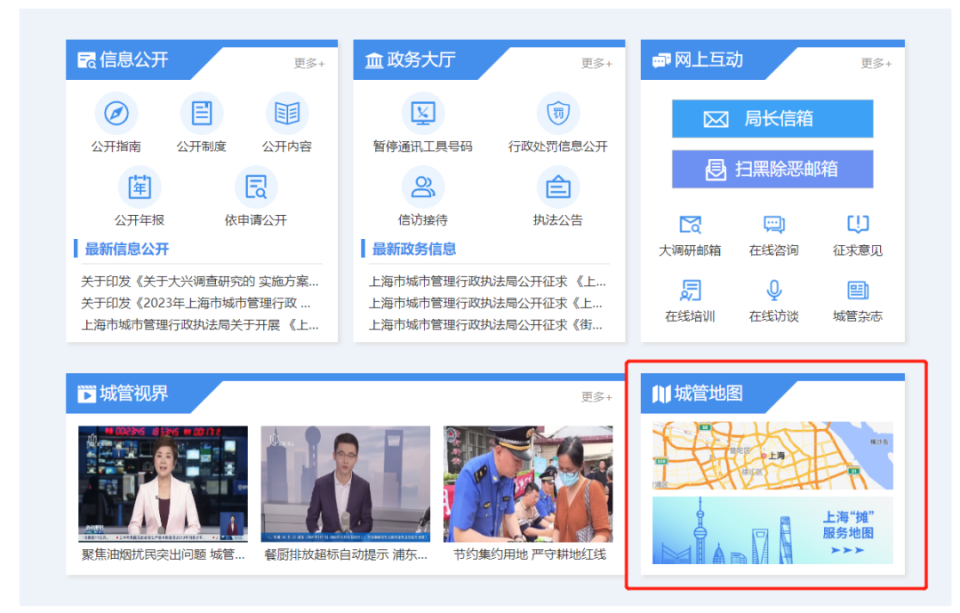The image size is (960, 613).
Task: Click the 公开内容 books icon
Action: (x=286, y=113)
